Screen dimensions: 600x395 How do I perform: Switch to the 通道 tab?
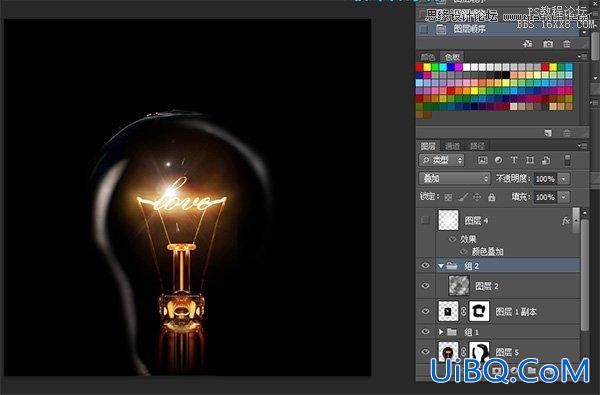(x=453, y=146)
